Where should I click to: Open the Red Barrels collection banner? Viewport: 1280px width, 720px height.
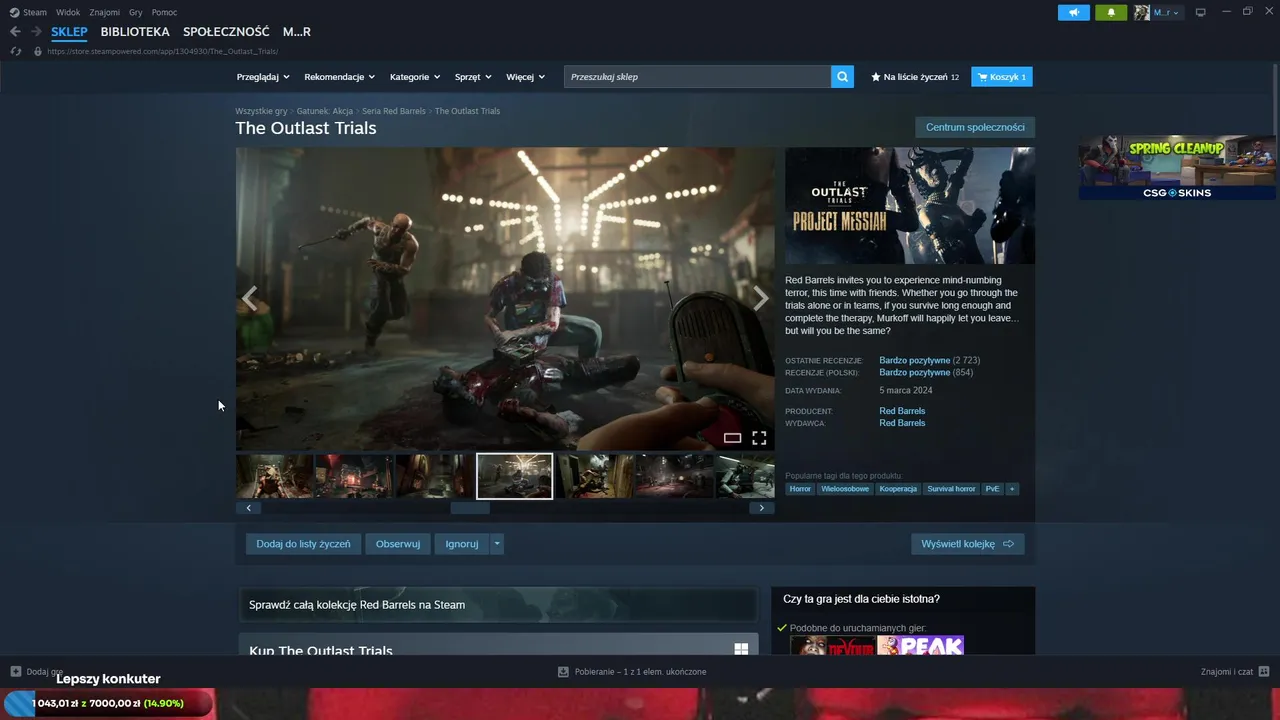click(x=498, y=605)
